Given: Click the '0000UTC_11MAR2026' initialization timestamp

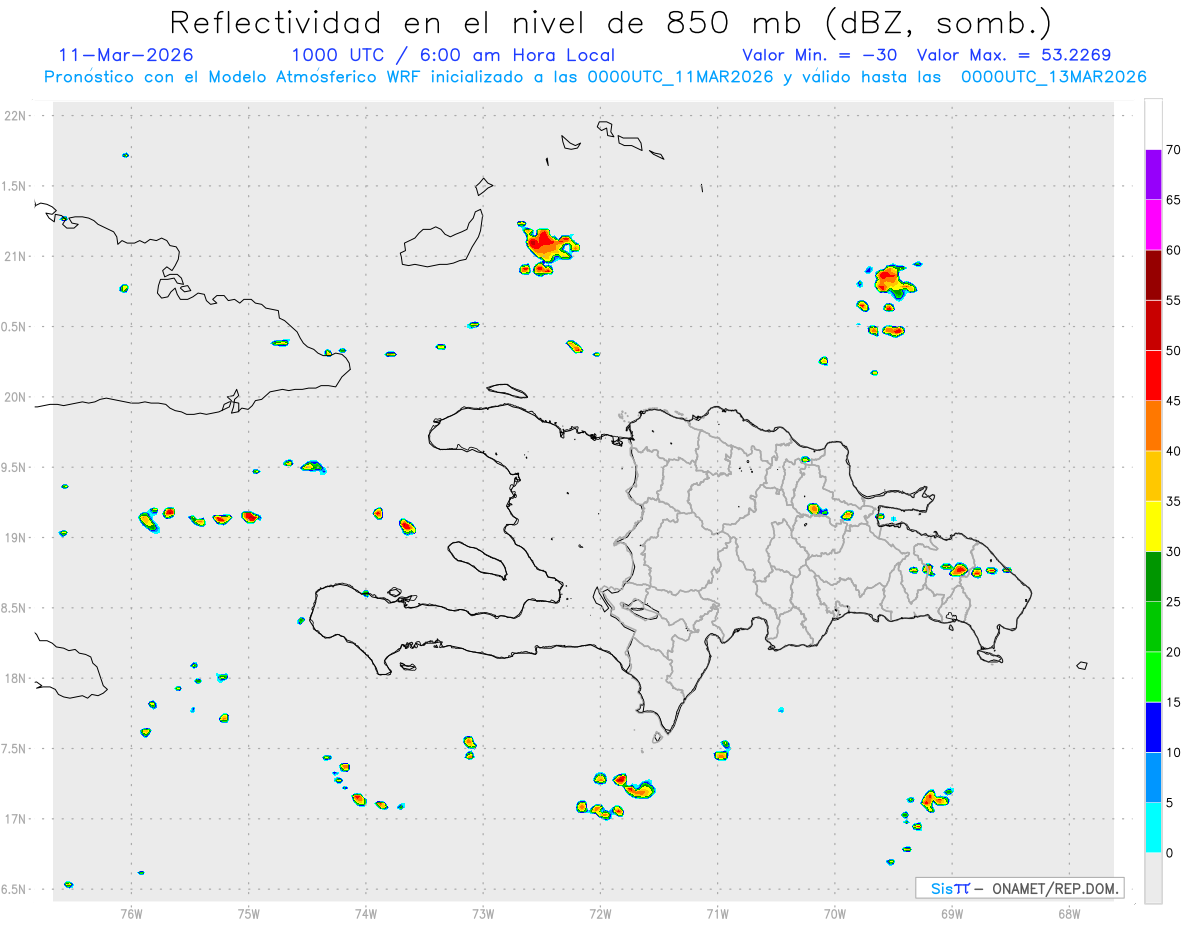Looking at the screenshot, I should click(680, 77).
